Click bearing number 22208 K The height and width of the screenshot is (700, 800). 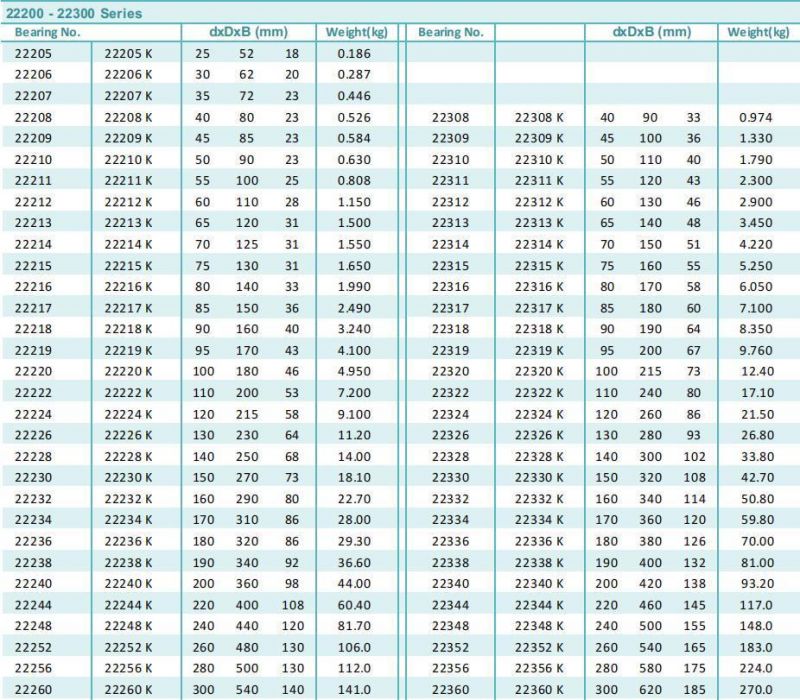128,117
